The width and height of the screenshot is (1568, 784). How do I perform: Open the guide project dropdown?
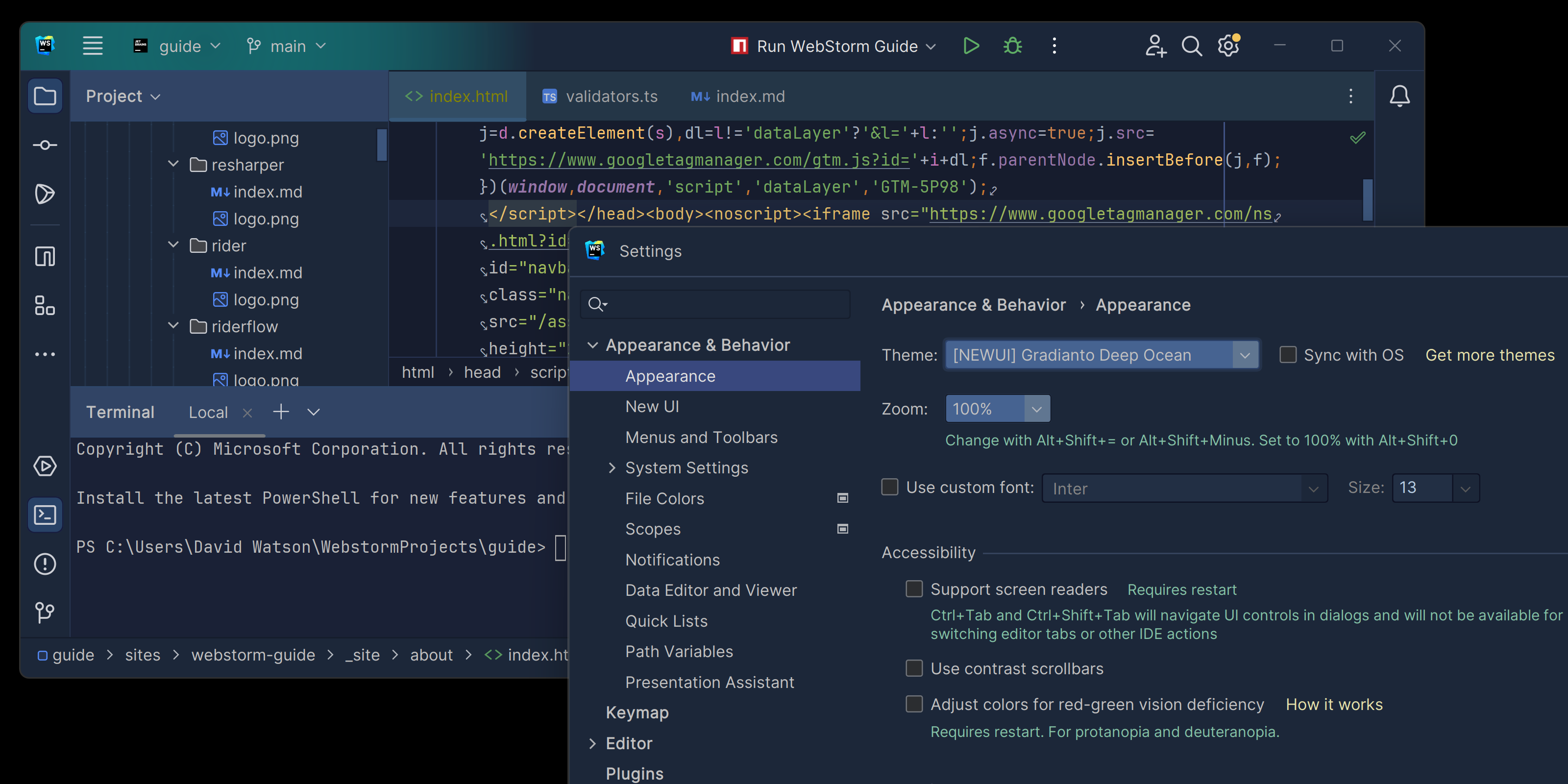(176, 46)
